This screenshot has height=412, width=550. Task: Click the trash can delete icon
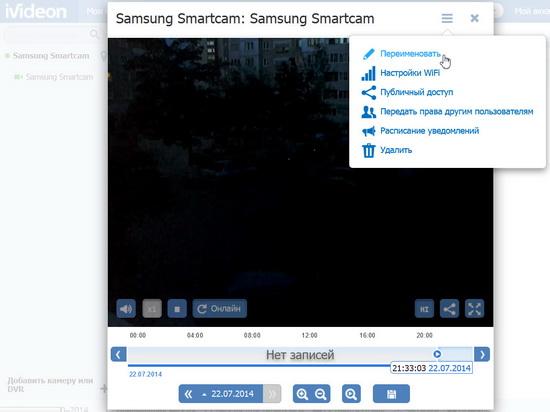click(369, 150)
